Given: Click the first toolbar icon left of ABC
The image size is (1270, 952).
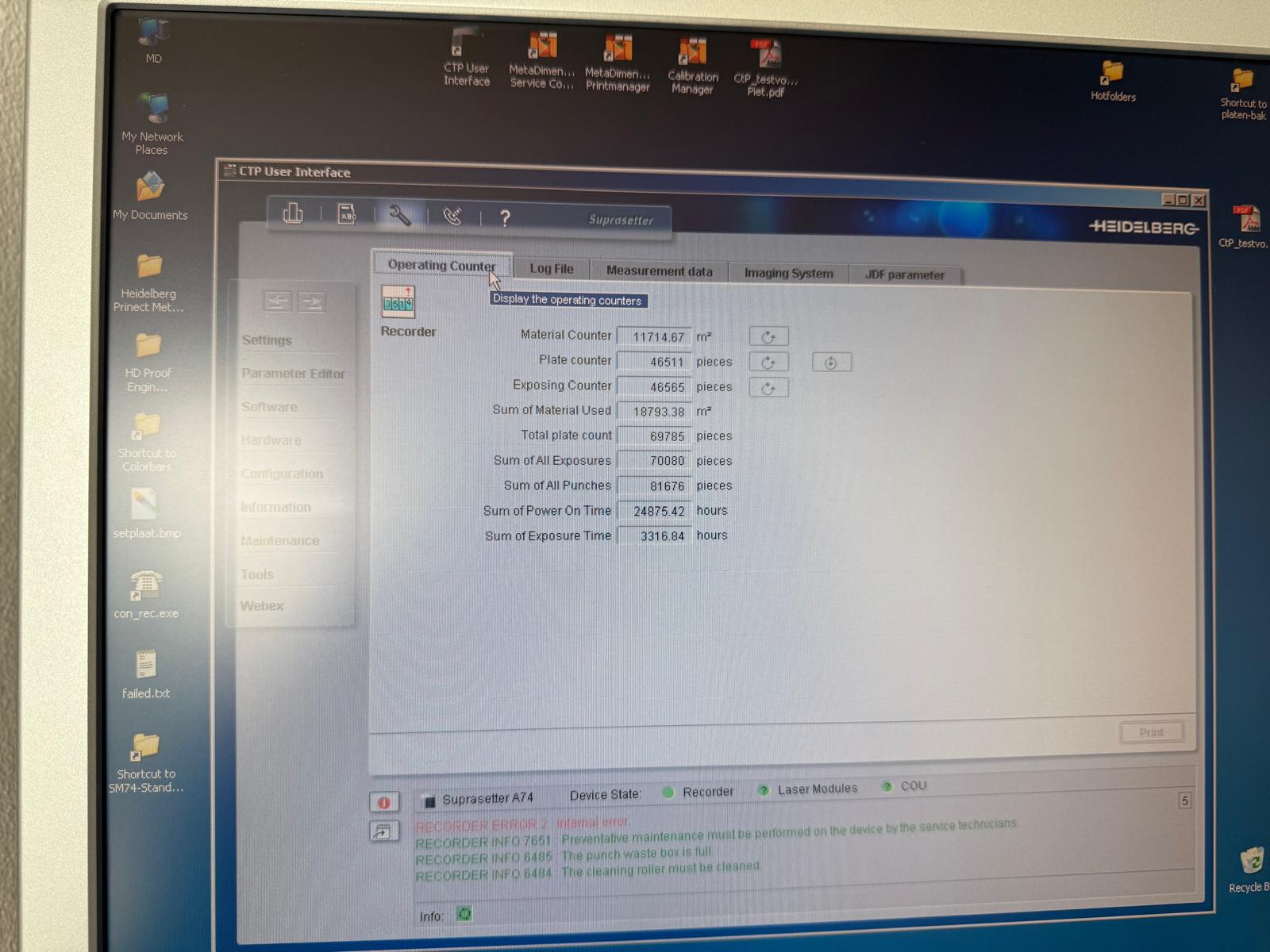Looking at the screenshot, I should (x=293, y=213).
